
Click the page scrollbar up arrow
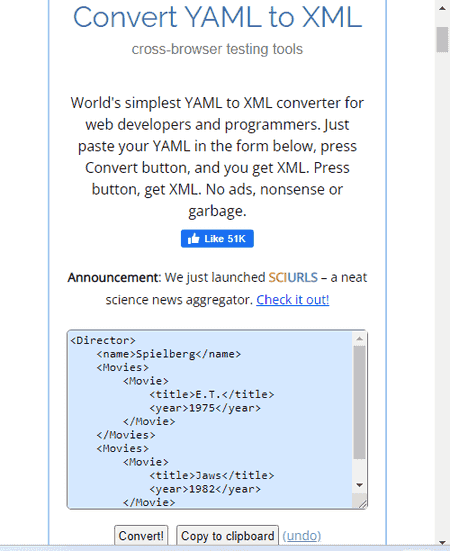[x=442, y=8]
